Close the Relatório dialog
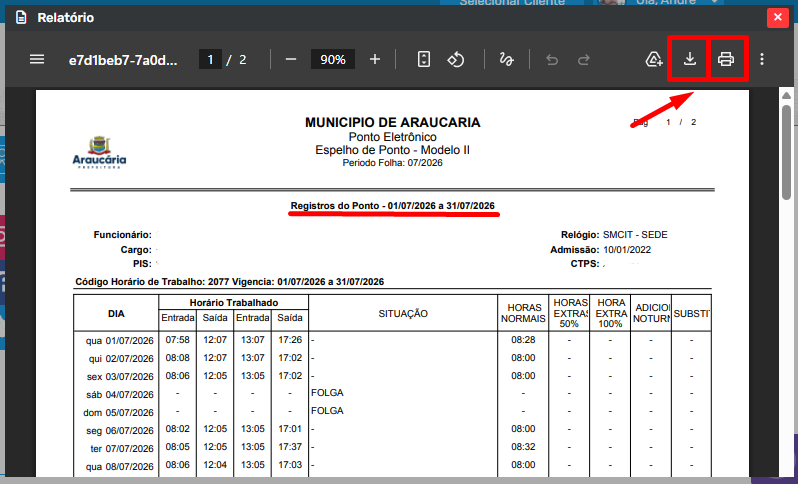Image resolution: width=798 pixels, height=484 pixels. coord(778,18)
